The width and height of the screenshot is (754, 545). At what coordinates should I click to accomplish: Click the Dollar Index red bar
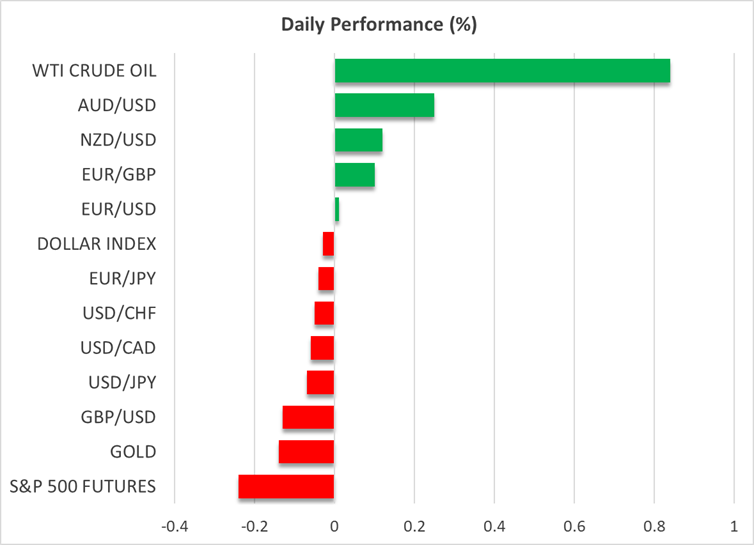[x=328, y=244]
